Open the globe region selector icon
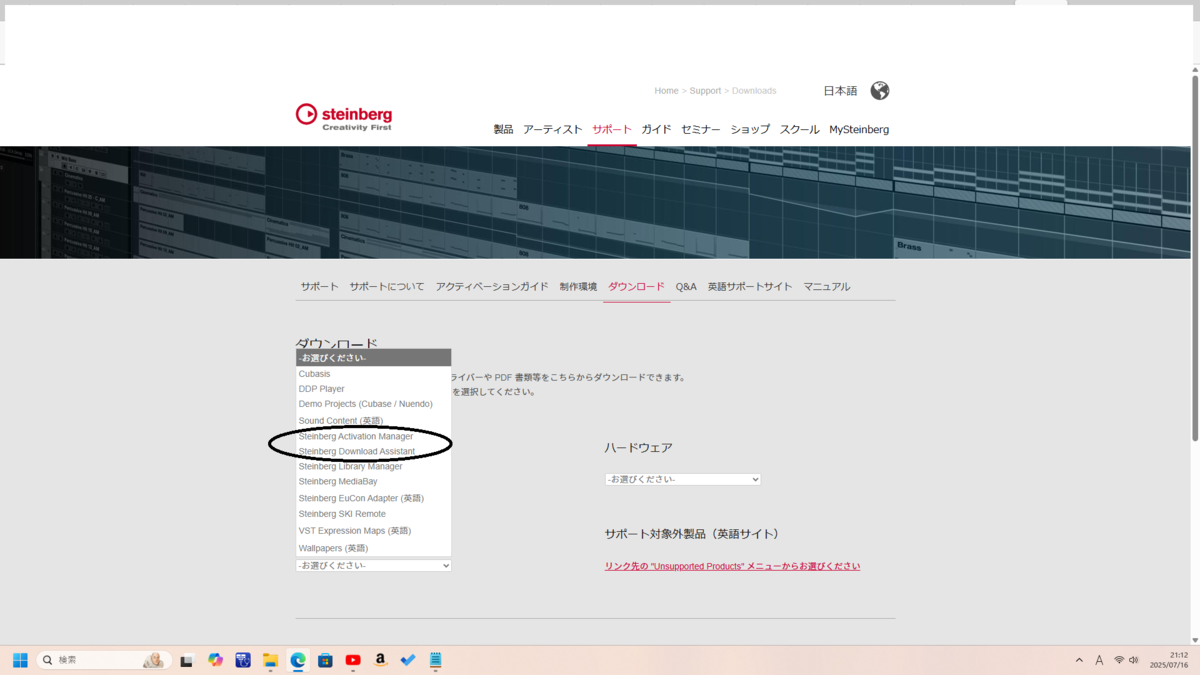The height and width of the screenshot is (675, 1200). click(880, 91)
